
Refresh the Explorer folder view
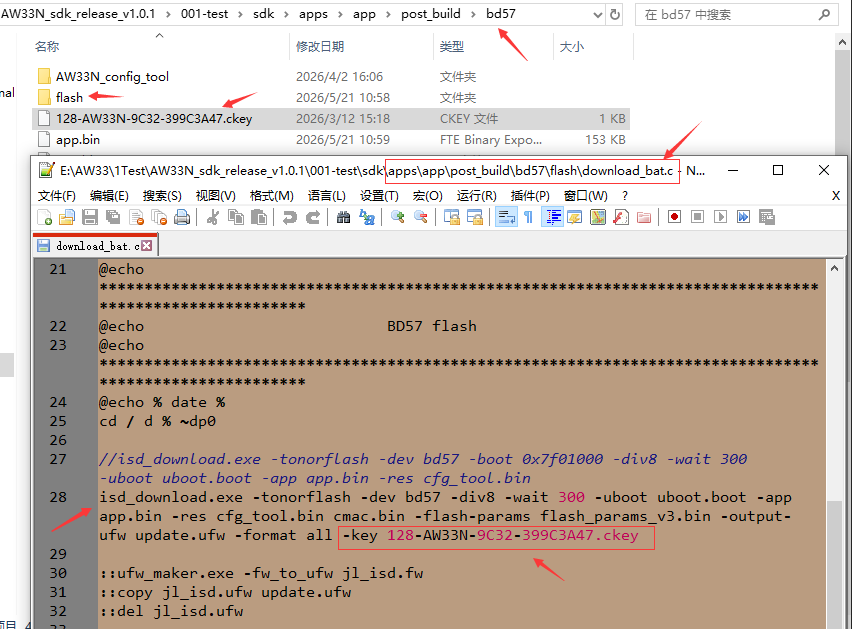point(615,15)
